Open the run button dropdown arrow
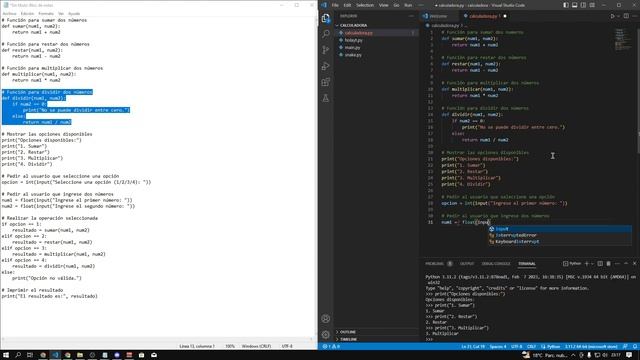The width and height of the screenshot is (640, 360). pos(618,16)
